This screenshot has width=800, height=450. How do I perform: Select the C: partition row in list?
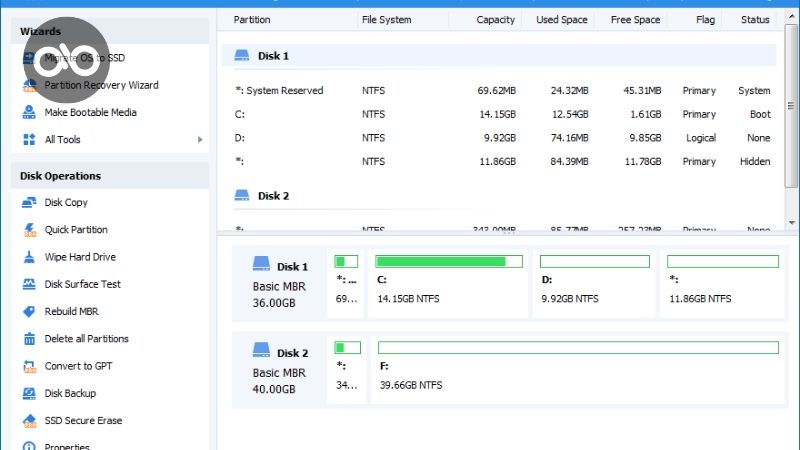click(x=500, y=114)
